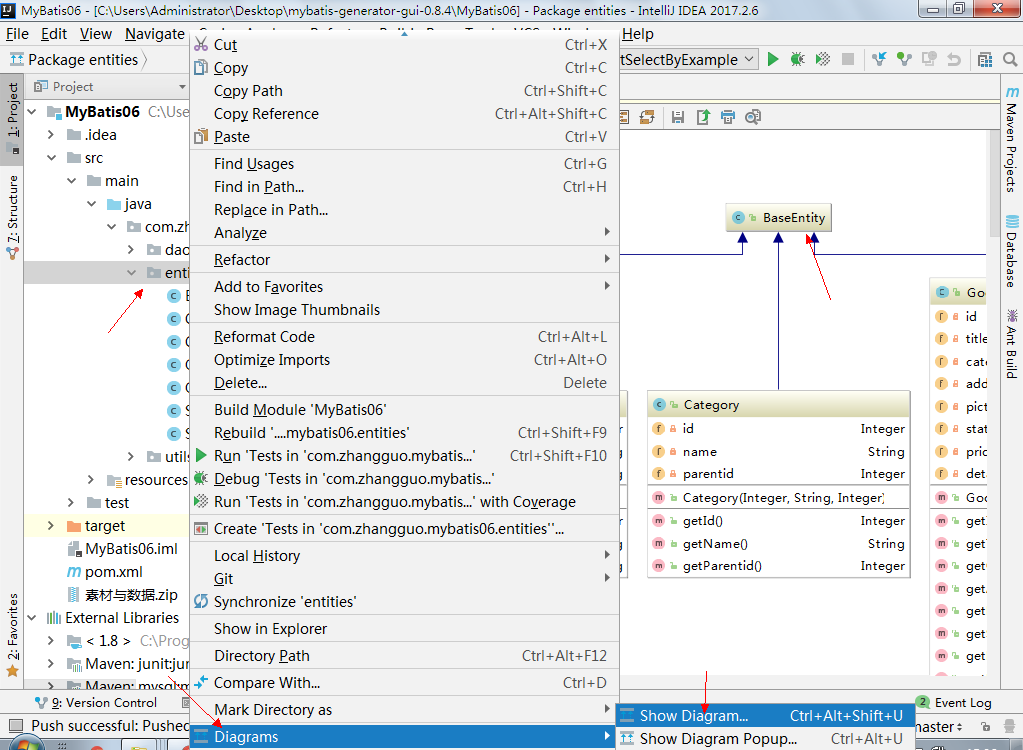
Task: Print the diagram with printer icon
Action: 727,117
